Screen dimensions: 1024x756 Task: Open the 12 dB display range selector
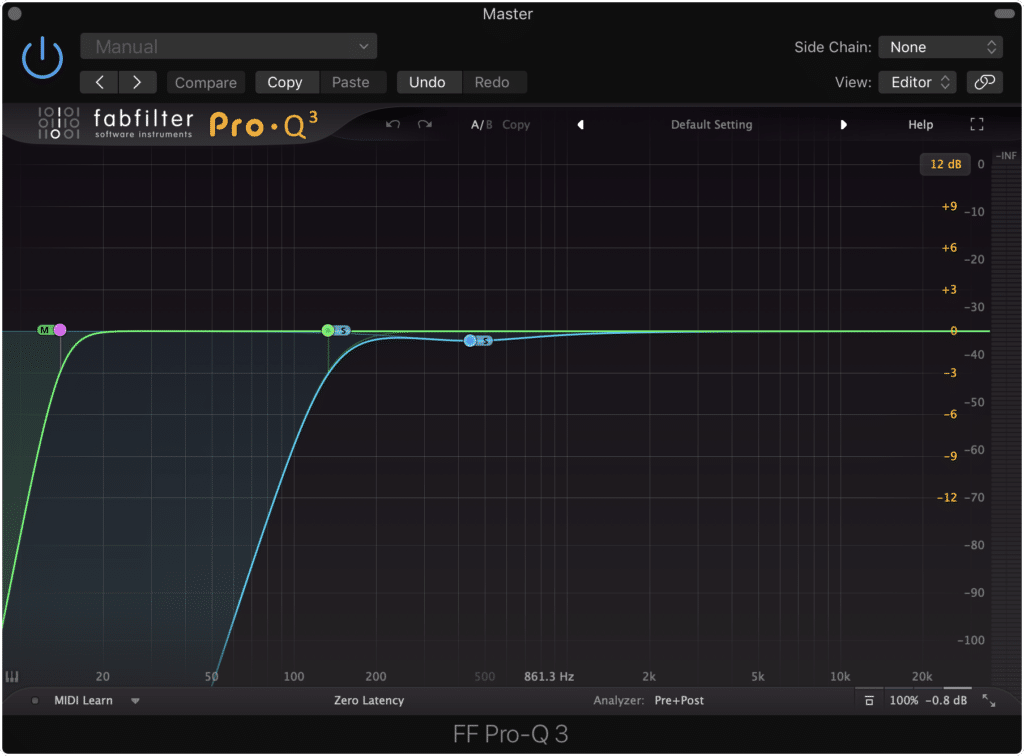pyautogui.click(x=946, y=165)
